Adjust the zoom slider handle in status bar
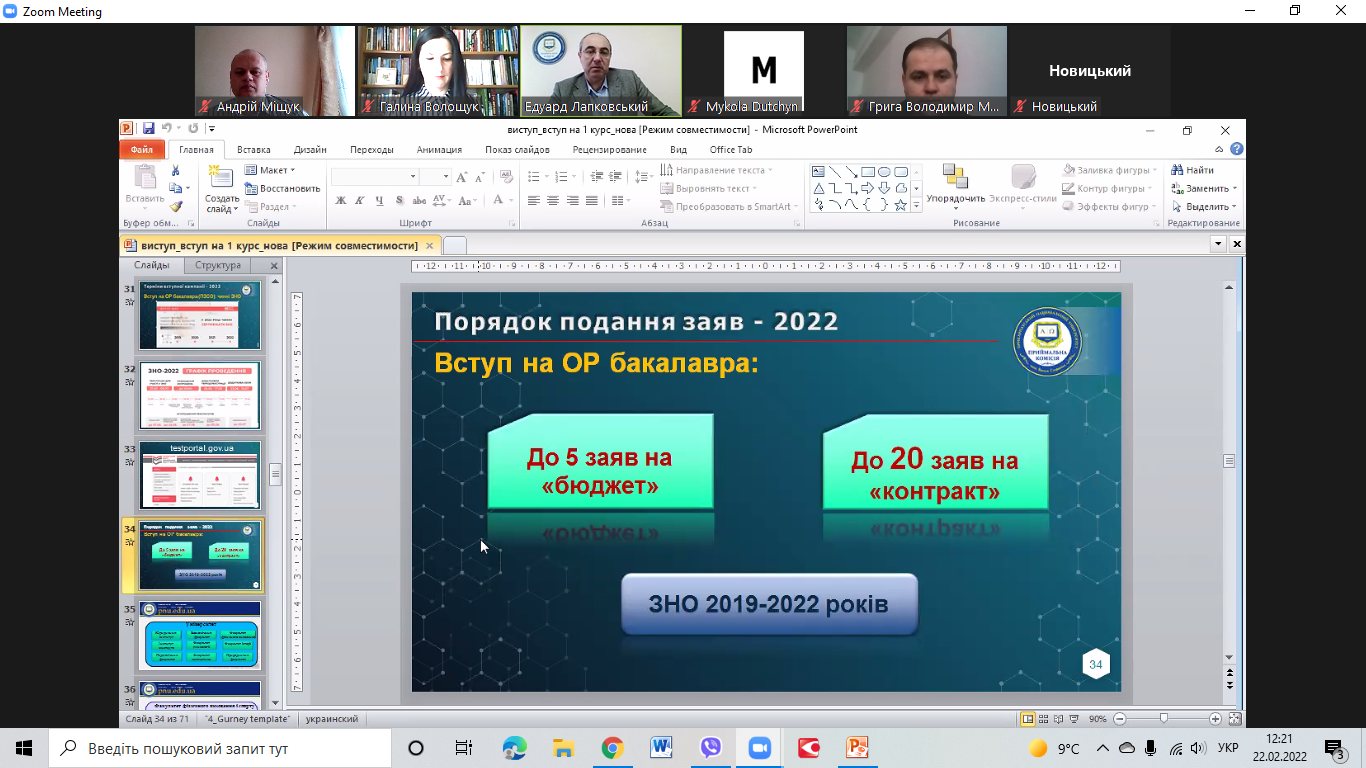The image size is (1366, 768). pos(1163,719)
